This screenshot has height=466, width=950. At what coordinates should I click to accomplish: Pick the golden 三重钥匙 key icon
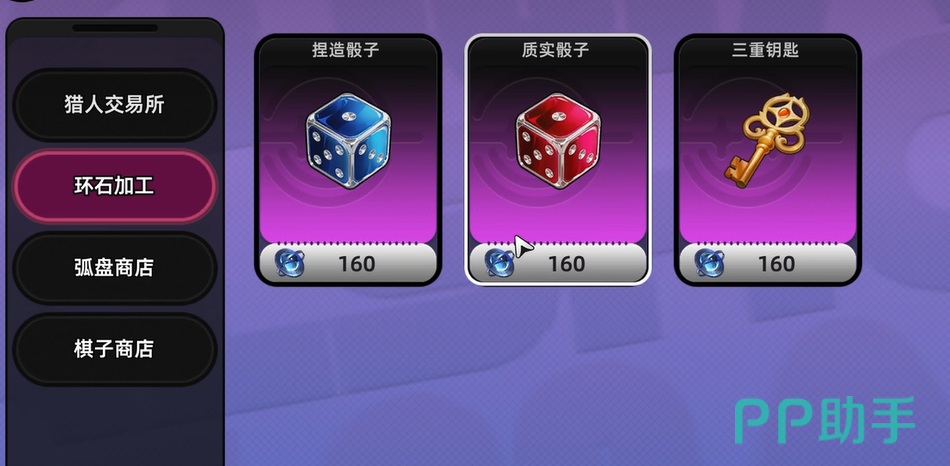768,139
